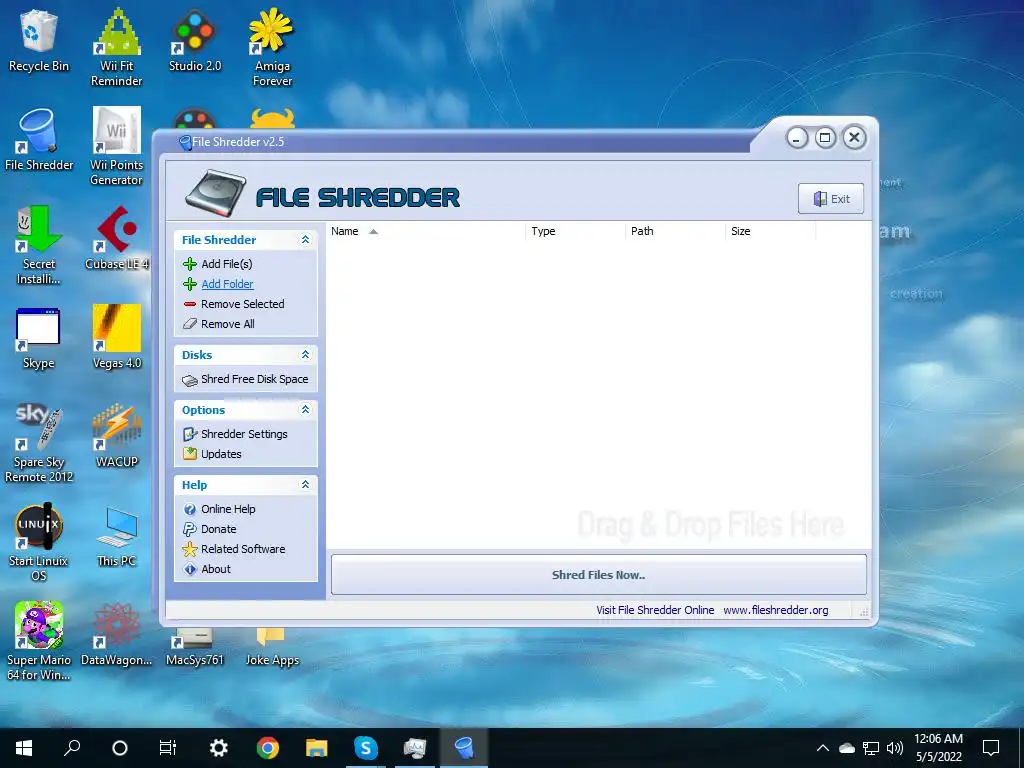Screen dimensions: 1024x768
Task: Click the About info icon
Action: pos(190,569)
